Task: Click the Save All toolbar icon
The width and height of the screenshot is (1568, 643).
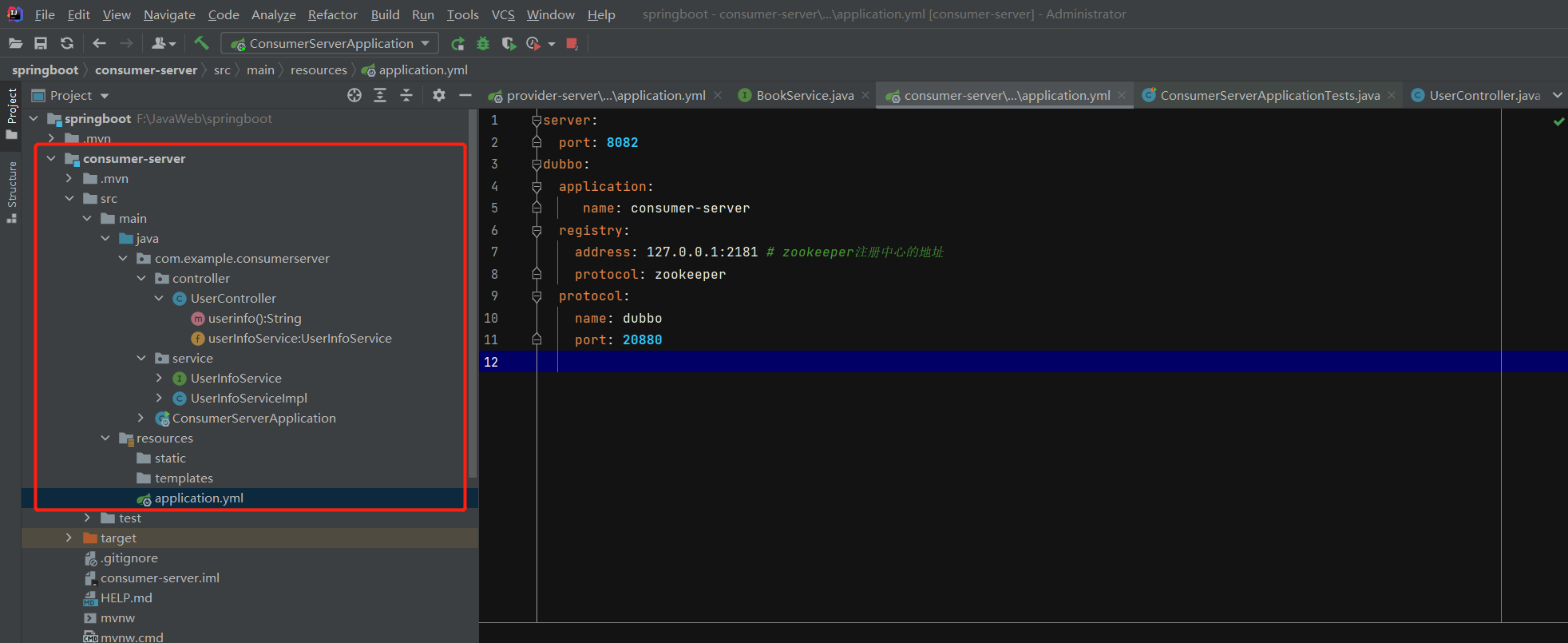Action: [x=41, y=43]
